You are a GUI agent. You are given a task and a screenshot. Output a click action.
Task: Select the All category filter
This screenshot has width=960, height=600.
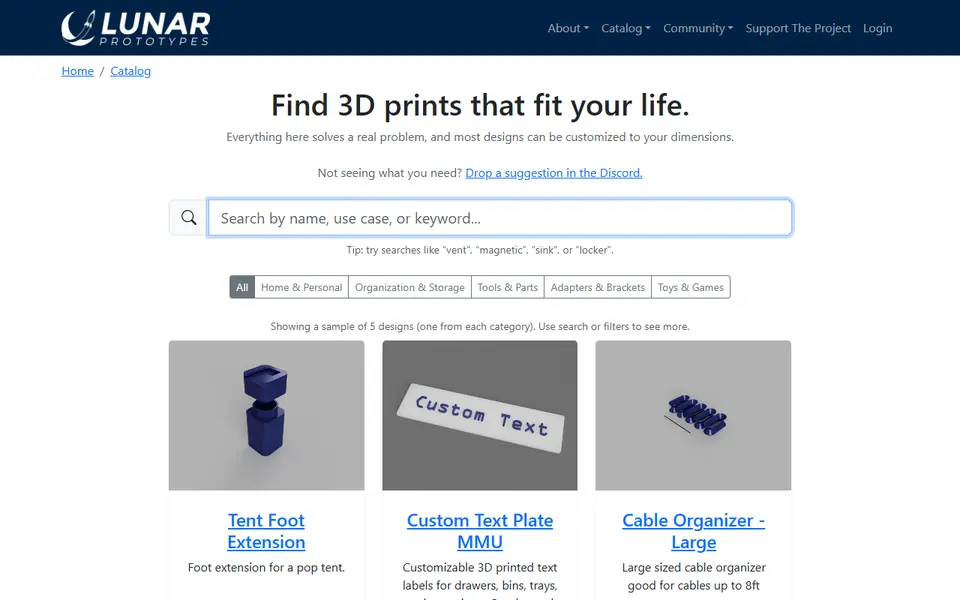pos(242,287)
